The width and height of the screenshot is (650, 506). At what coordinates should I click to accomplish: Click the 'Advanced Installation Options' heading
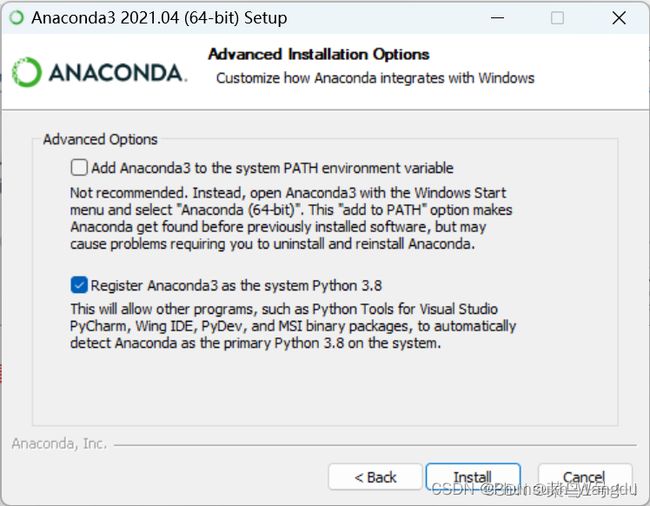(x=318, y=54)
